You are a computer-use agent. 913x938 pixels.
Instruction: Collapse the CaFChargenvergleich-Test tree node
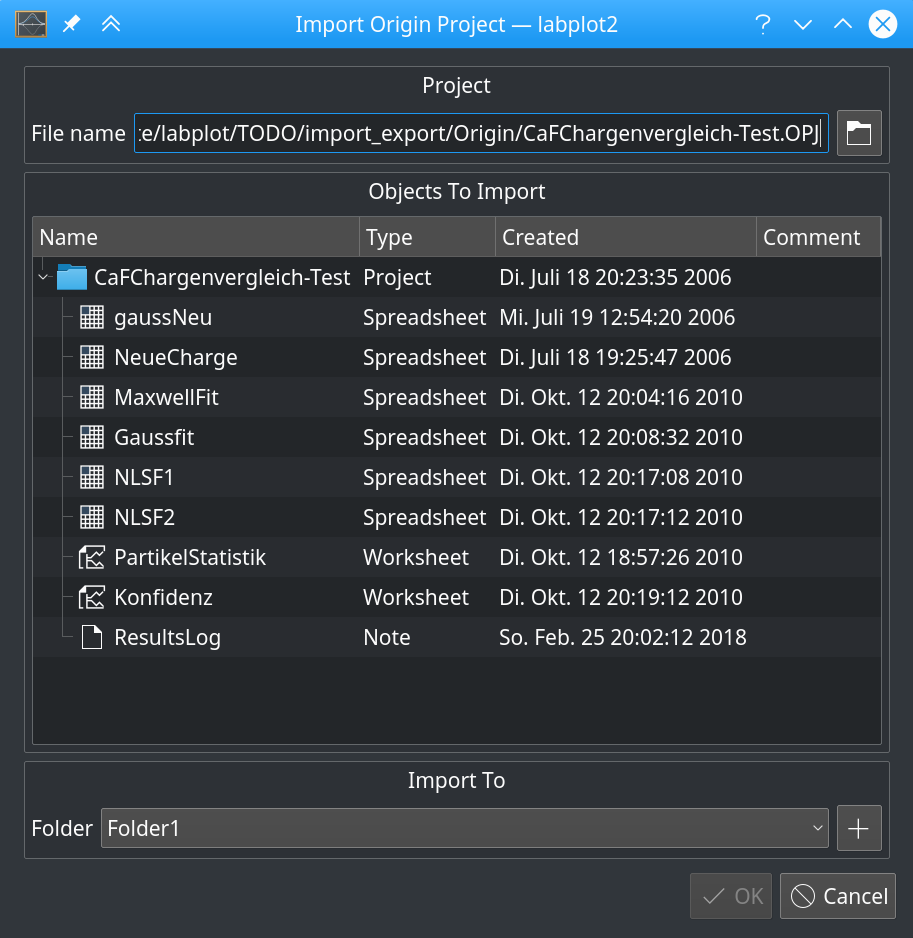[x=42, y=277]
